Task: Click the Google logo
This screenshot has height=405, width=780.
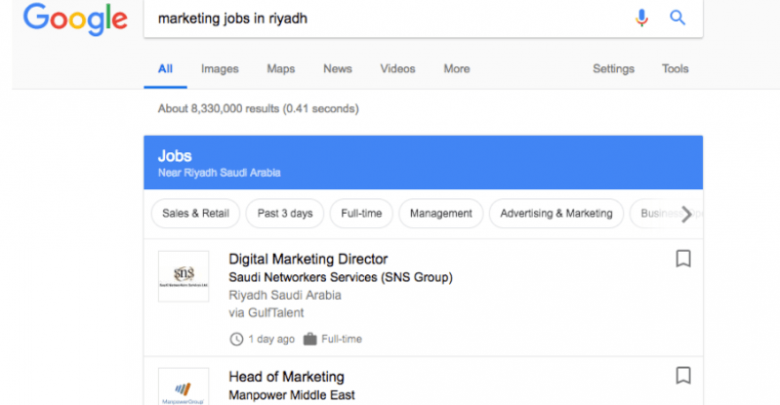Action: coord(75,19)
